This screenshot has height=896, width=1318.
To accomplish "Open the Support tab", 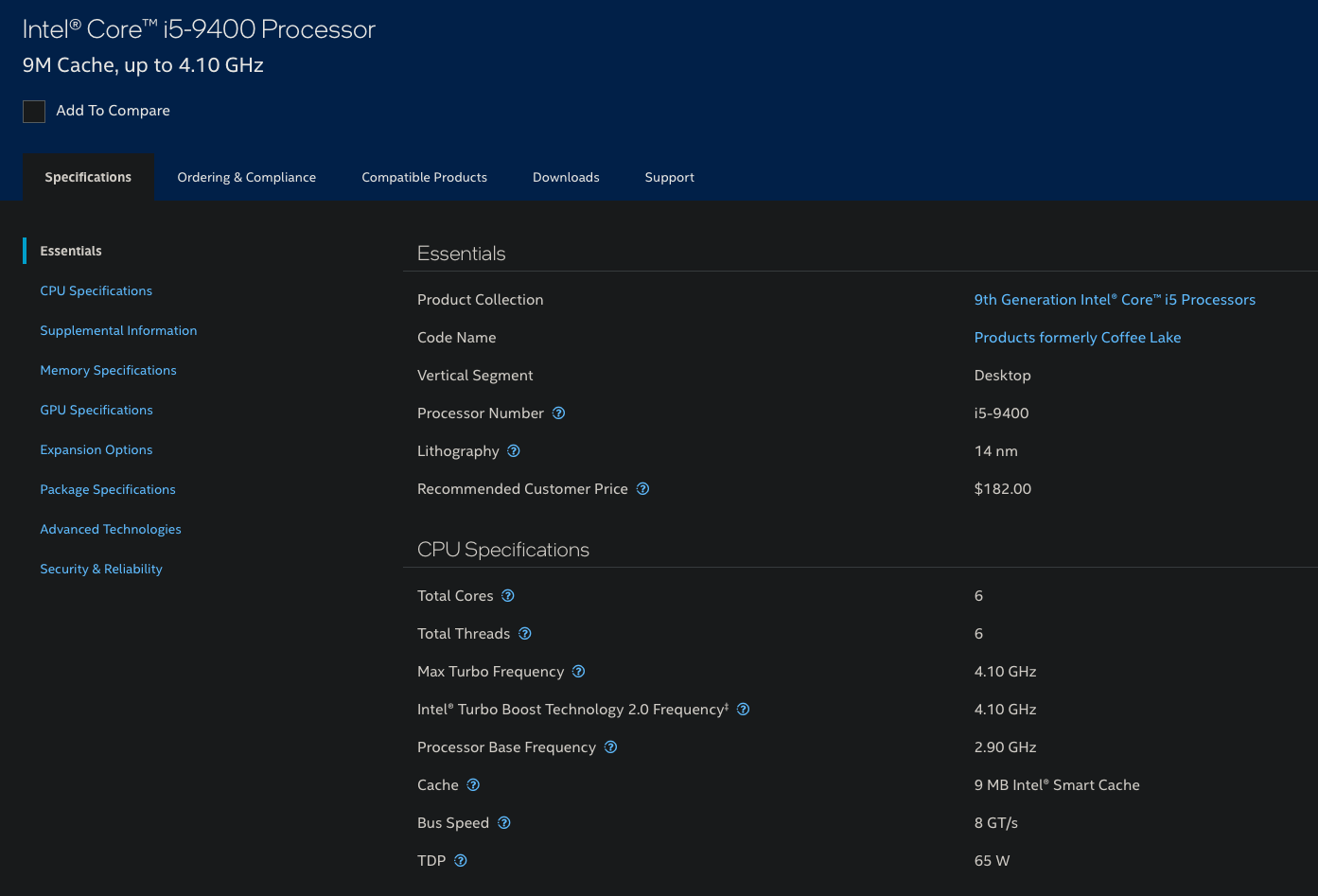I will [670, 177].
